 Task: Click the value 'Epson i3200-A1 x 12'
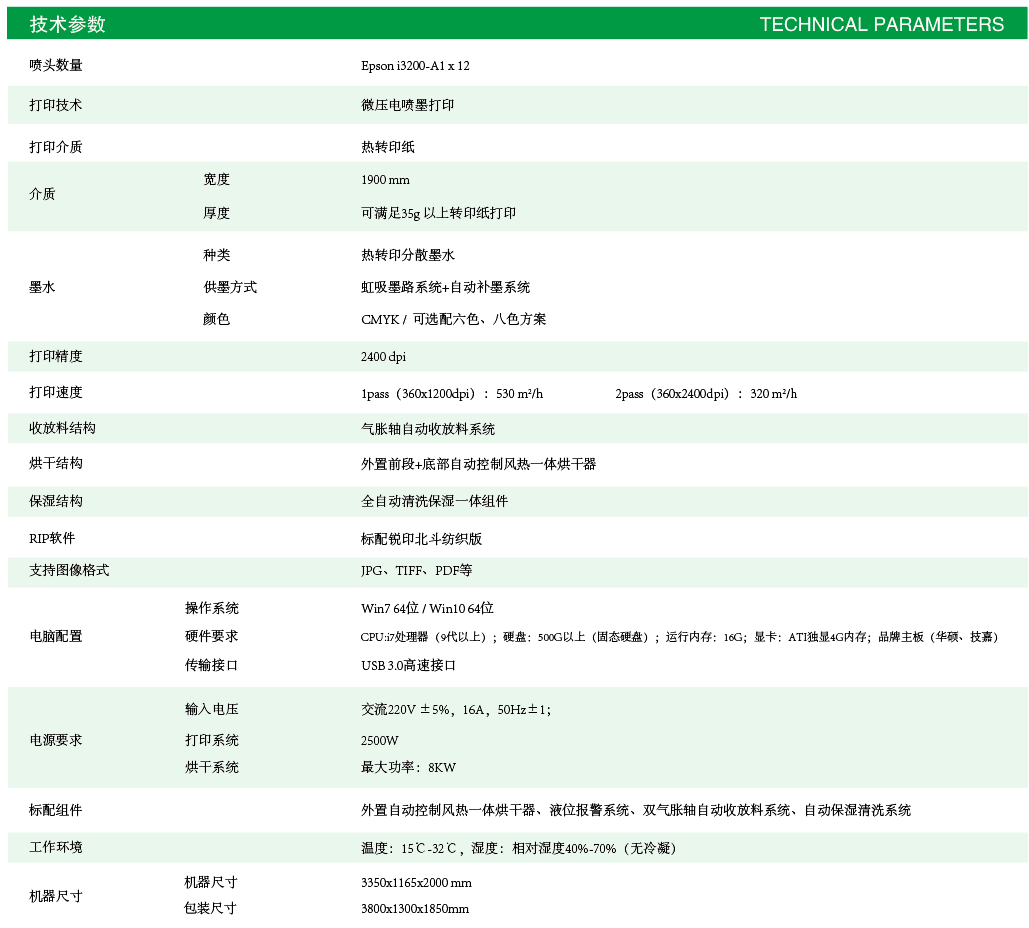[415, 66]
